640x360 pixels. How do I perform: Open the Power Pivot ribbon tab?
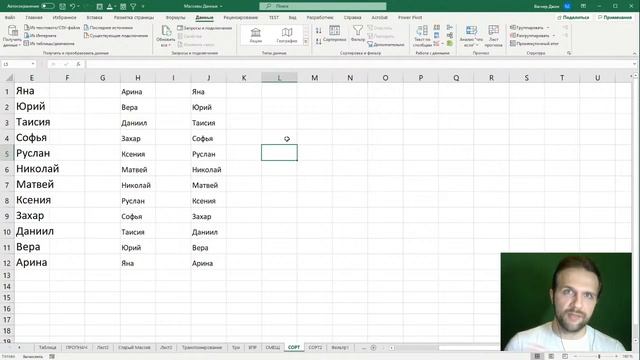410,18
